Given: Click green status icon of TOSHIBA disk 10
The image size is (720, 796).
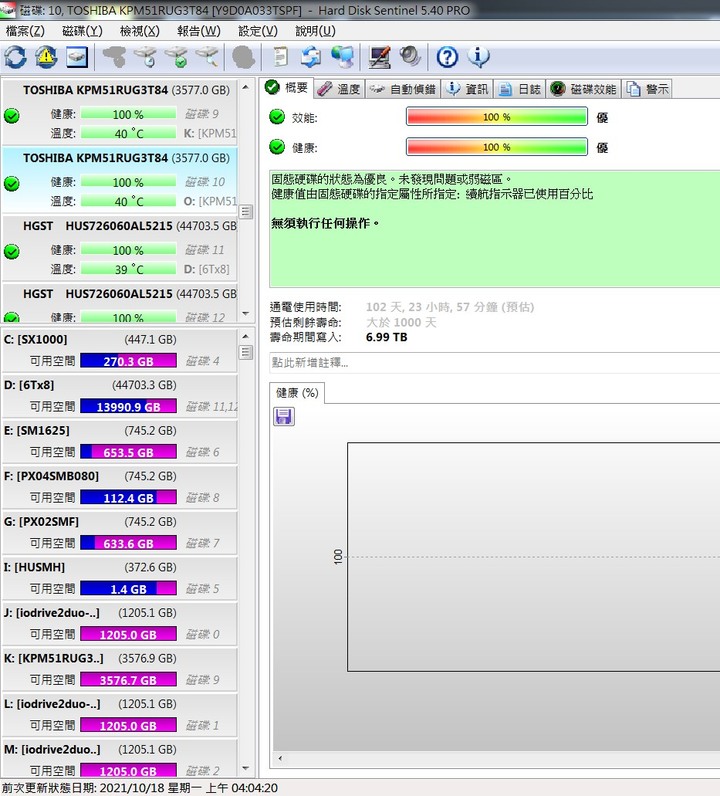Looking at the screenshot, I should pos(12,183).
